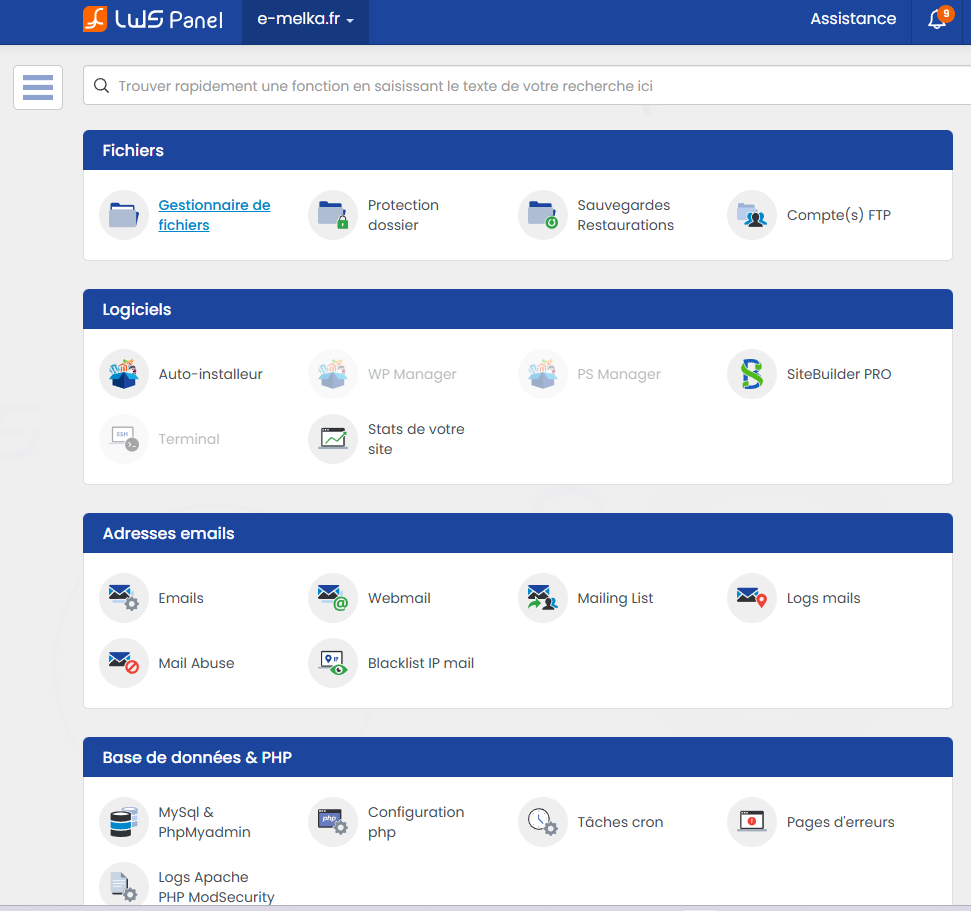971x911 pixels.
Task: Open SiteBuilder PRO icon
Action: click(x=752, y=374)
